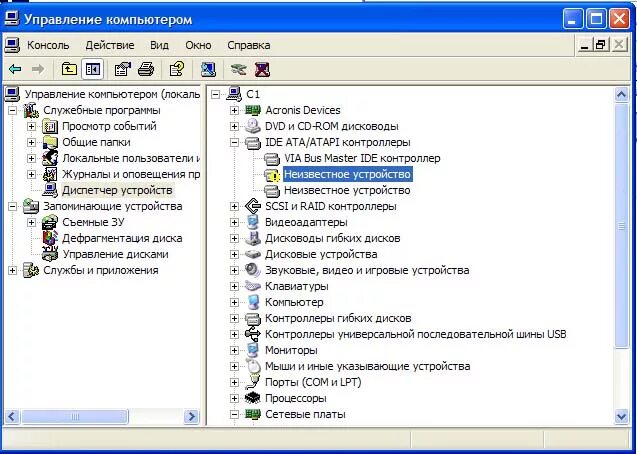The image size is (637, 454).
Task: Click the device list scroll down arrow
Action: 622,416
